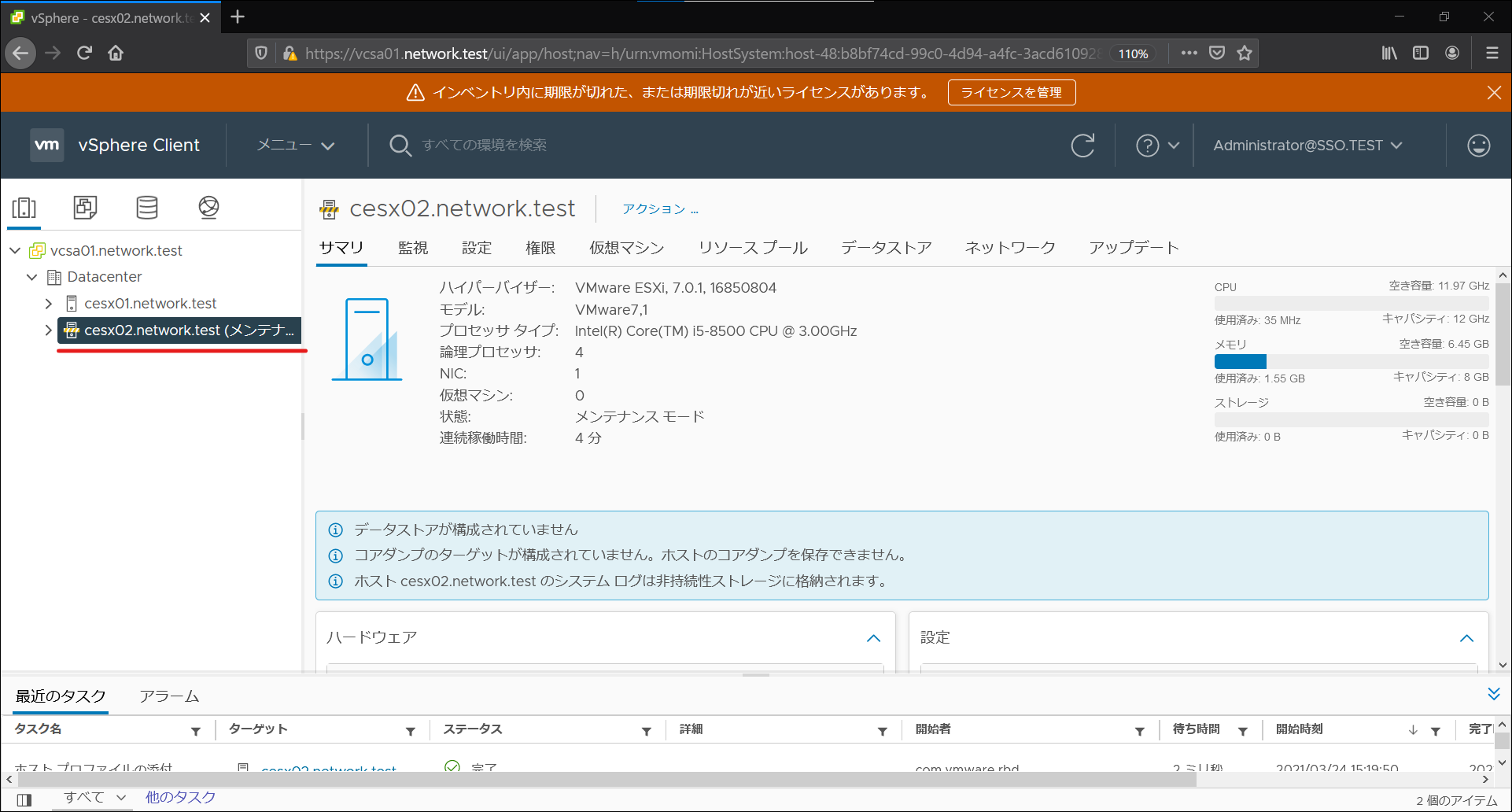Toggle the bottom-left panel layout icon
The width and height of the screenshot is (1512, 812).
coord(24,800)
